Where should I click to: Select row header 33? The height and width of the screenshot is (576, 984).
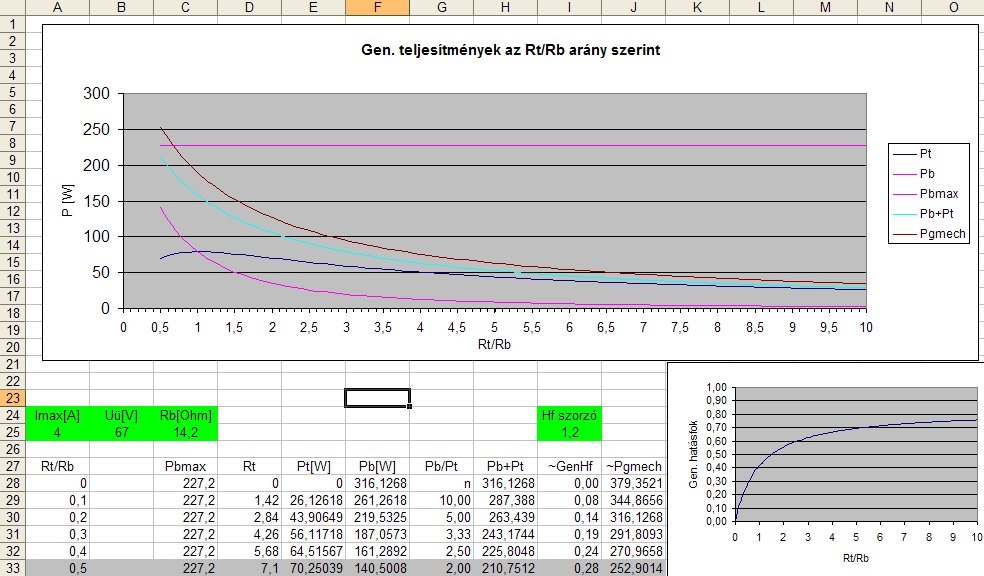(x=13, y=568)
